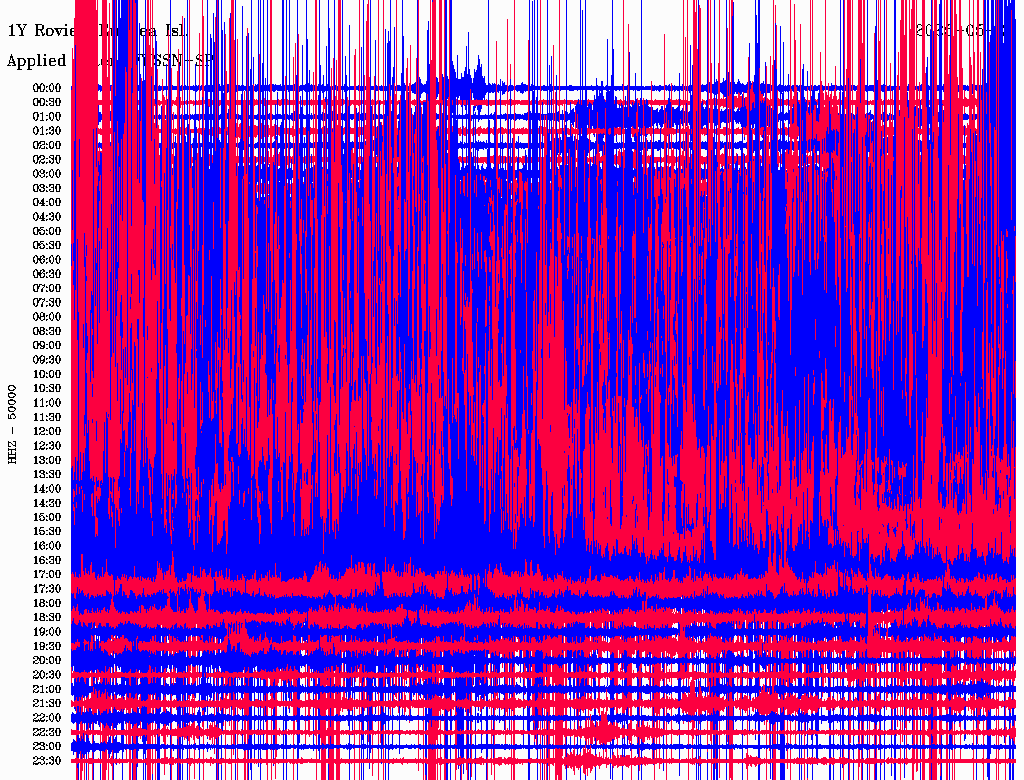Image resolution: width=1024 pixels, height=780 pixels.
Task: Select the 22:30 trace label
Action: click(47, 732)
